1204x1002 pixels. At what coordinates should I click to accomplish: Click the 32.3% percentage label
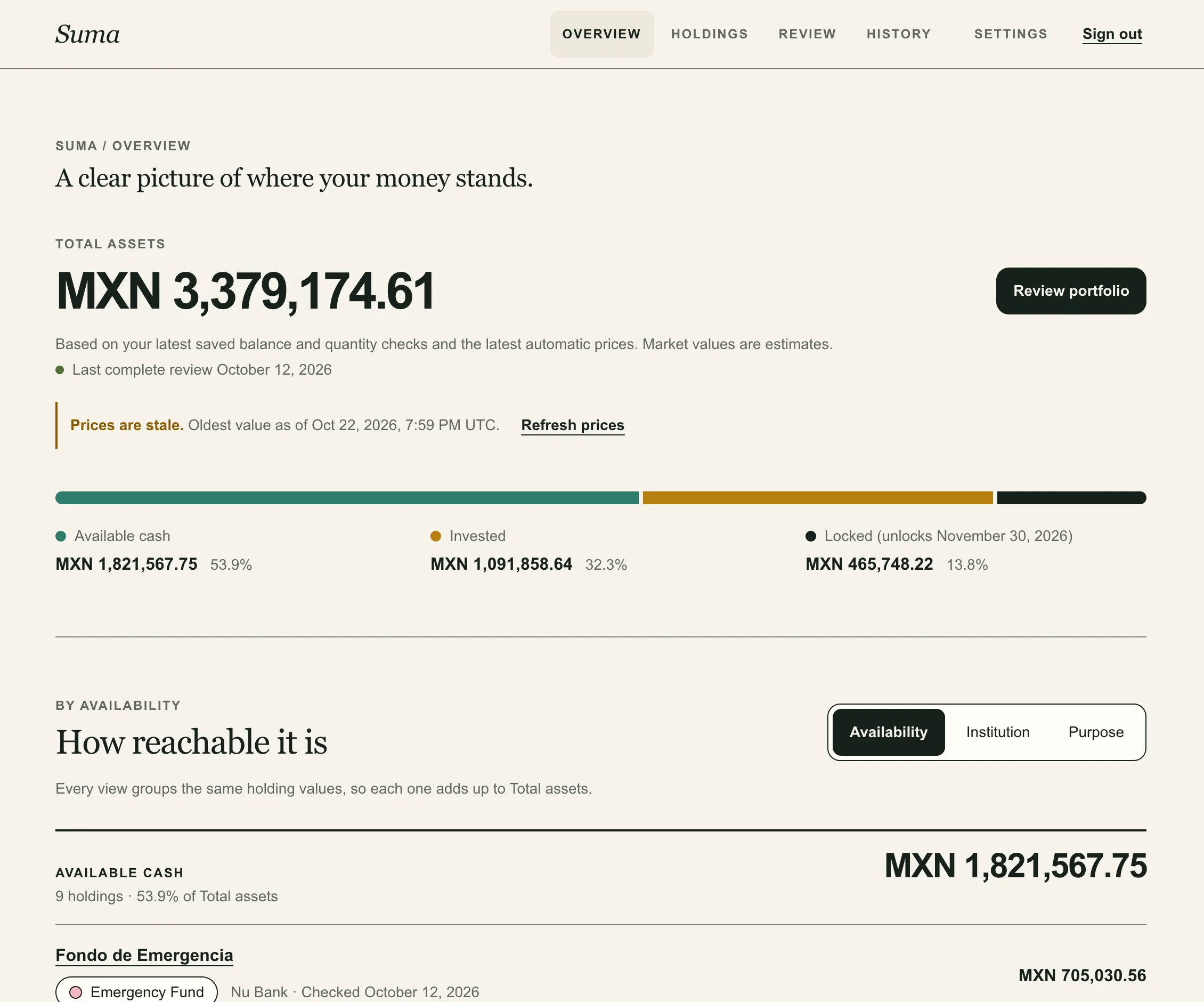[x=606, y=565]
